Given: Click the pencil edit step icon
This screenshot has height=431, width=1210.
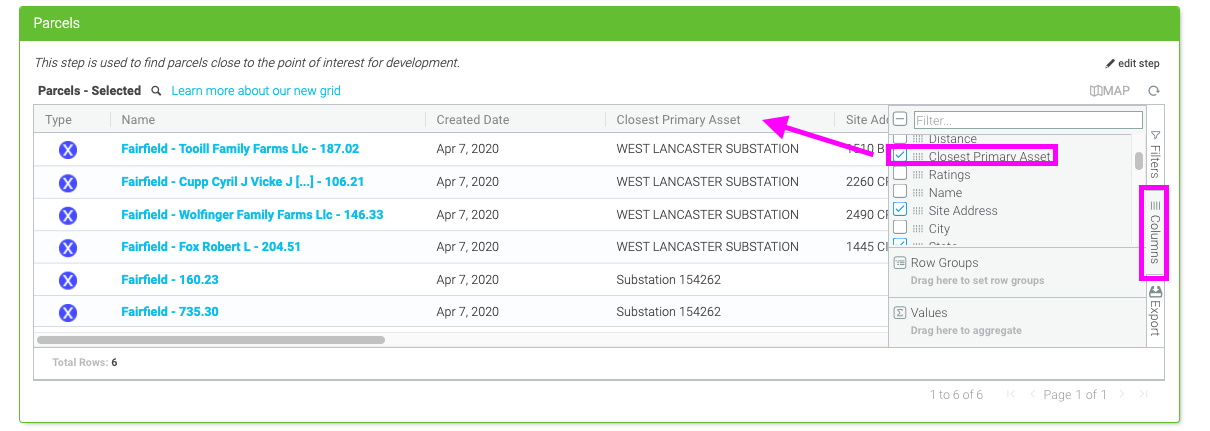Looking at the screenshot, I should pyautogui.click(x=1110, y=63).
